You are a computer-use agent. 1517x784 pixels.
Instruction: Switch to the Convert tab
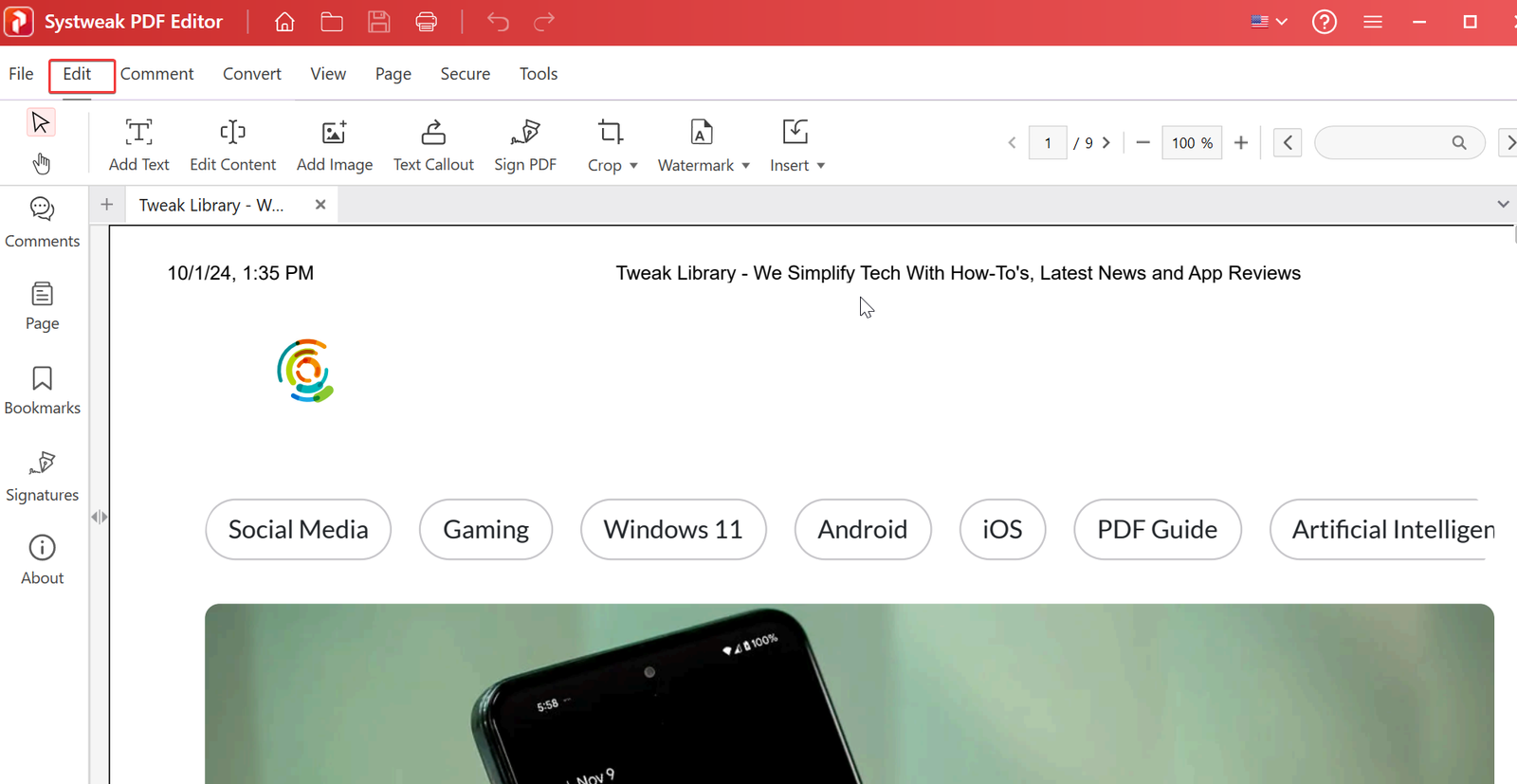coord(252,74)
